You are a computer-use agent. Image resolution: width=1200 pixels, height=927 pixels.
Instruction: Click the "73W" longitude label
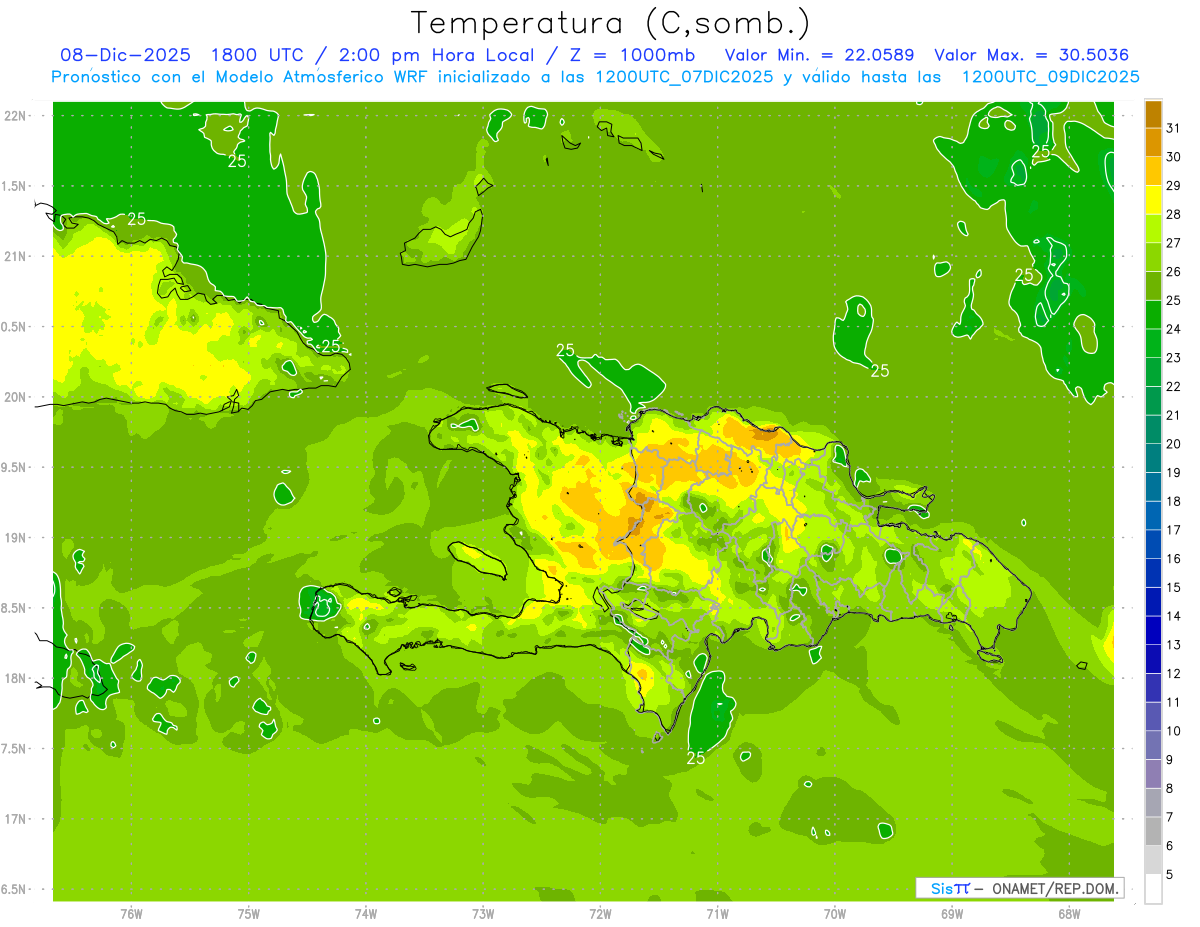pyautogui.click(x=483, y=915)
